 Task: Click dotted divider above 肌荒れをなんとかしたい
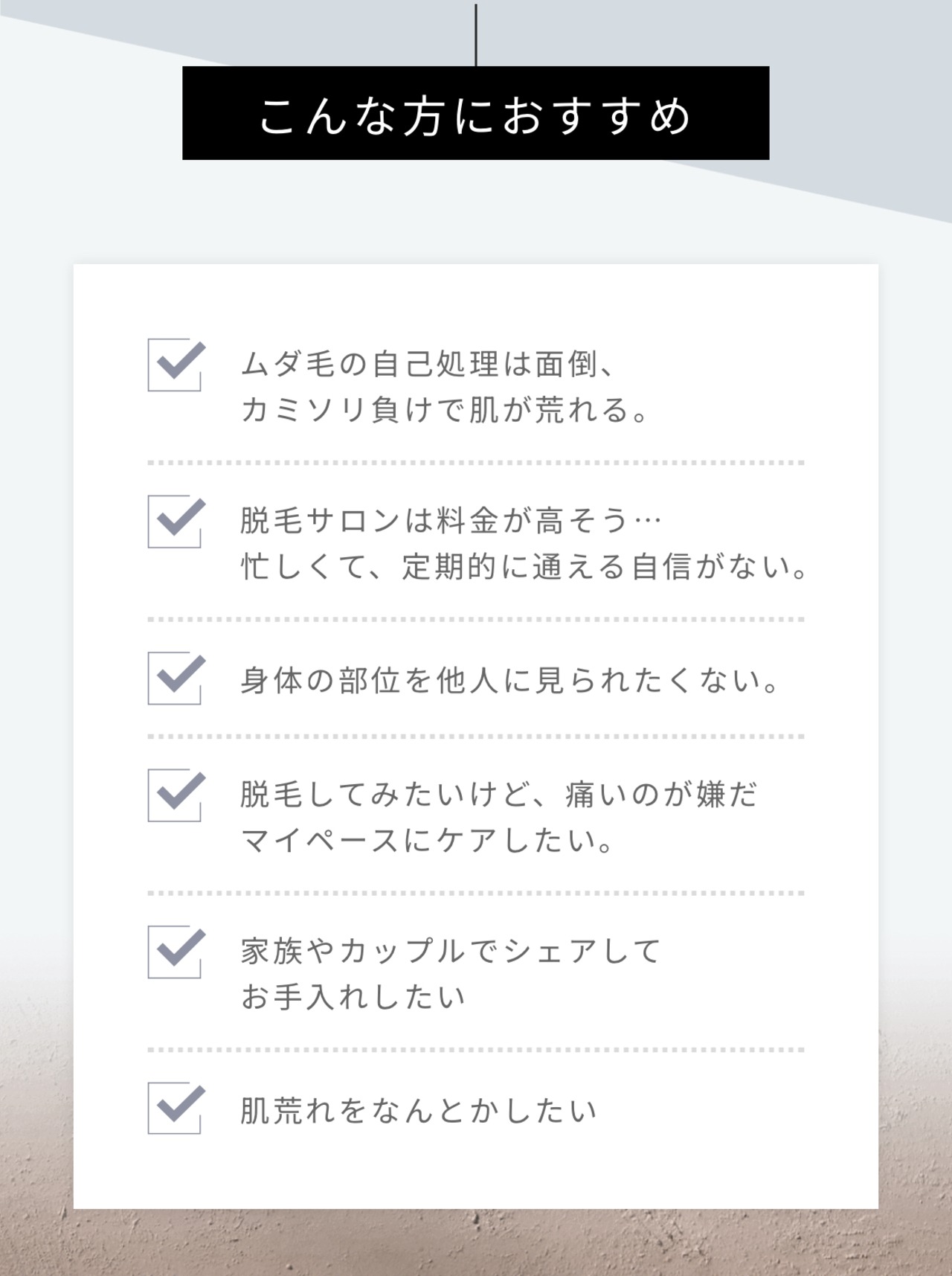(476, 1050)
